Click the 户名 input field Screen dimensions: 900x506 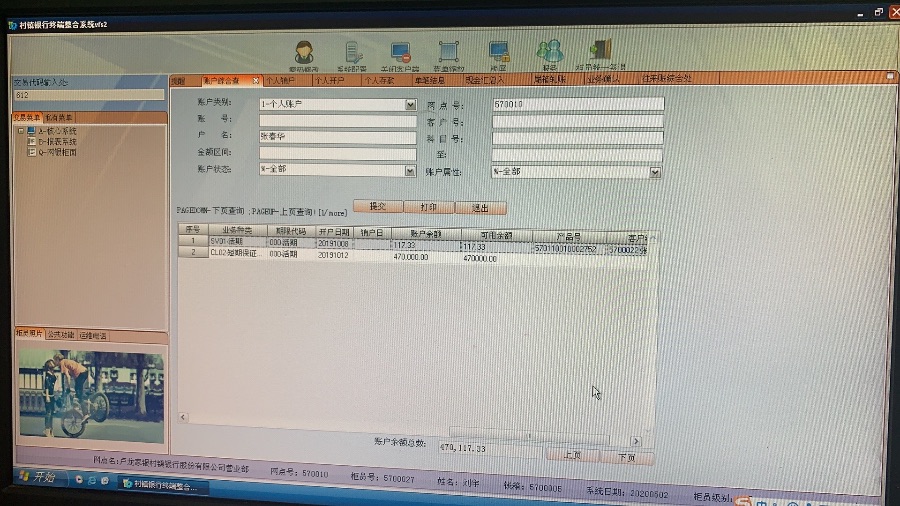point(337,138)
